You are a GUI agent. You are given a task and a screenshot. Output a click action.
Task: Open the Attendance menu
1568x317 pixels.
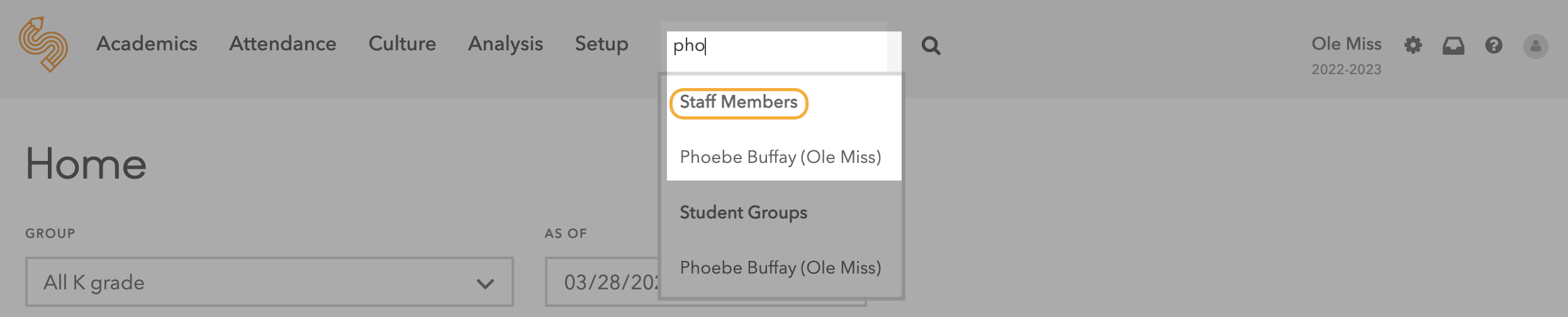tap(283, 44)
